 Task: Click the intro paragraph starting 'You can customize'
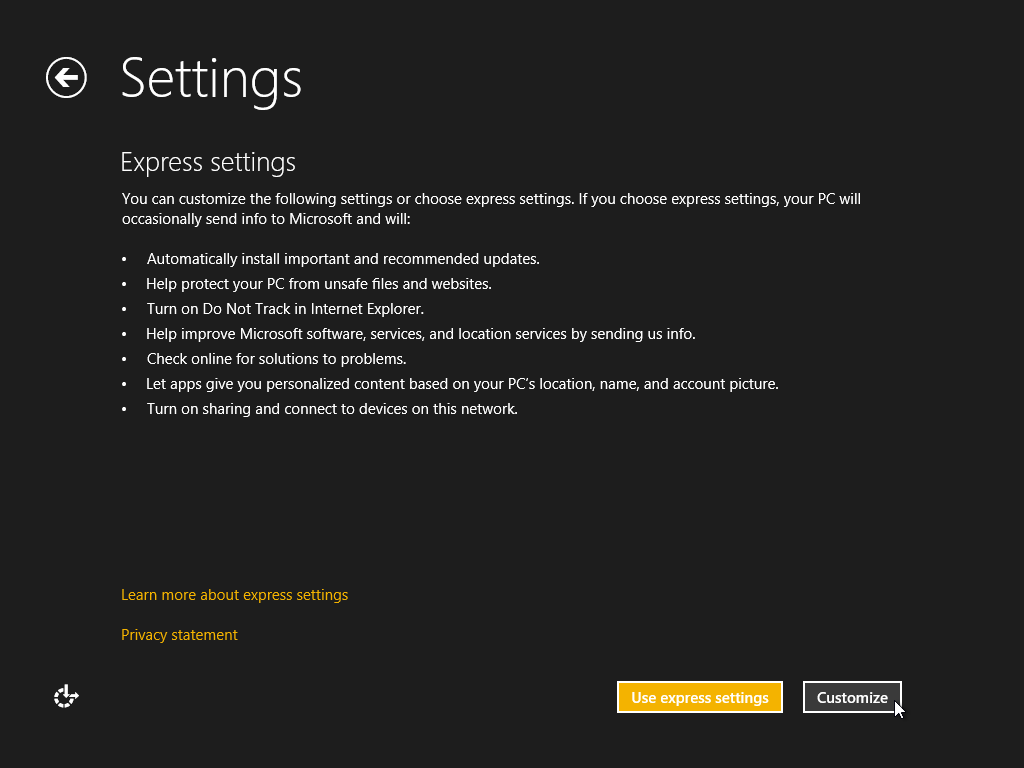coord(490,208)
